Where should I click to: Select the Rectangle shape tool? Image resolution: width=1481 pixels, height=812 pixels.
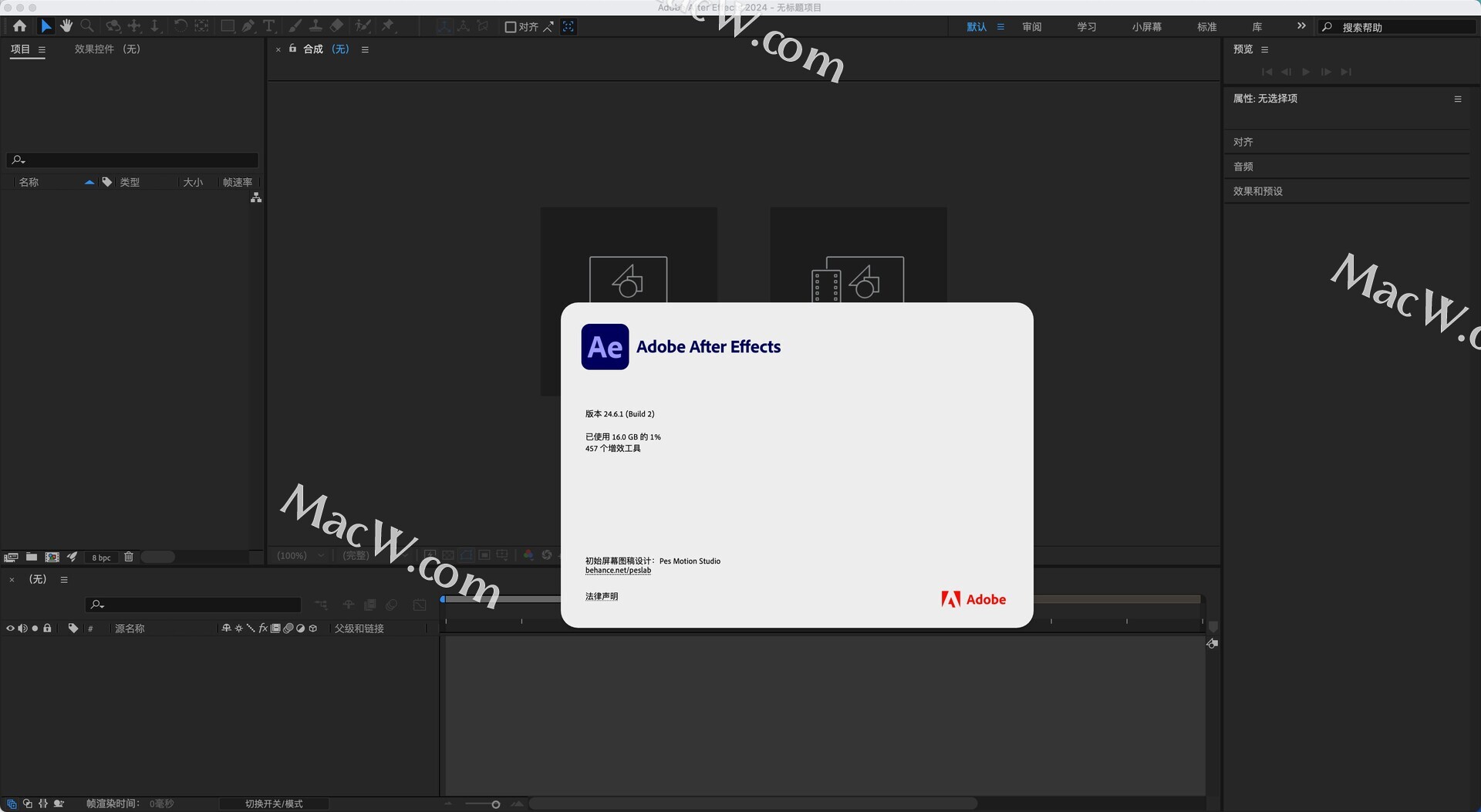228,26
